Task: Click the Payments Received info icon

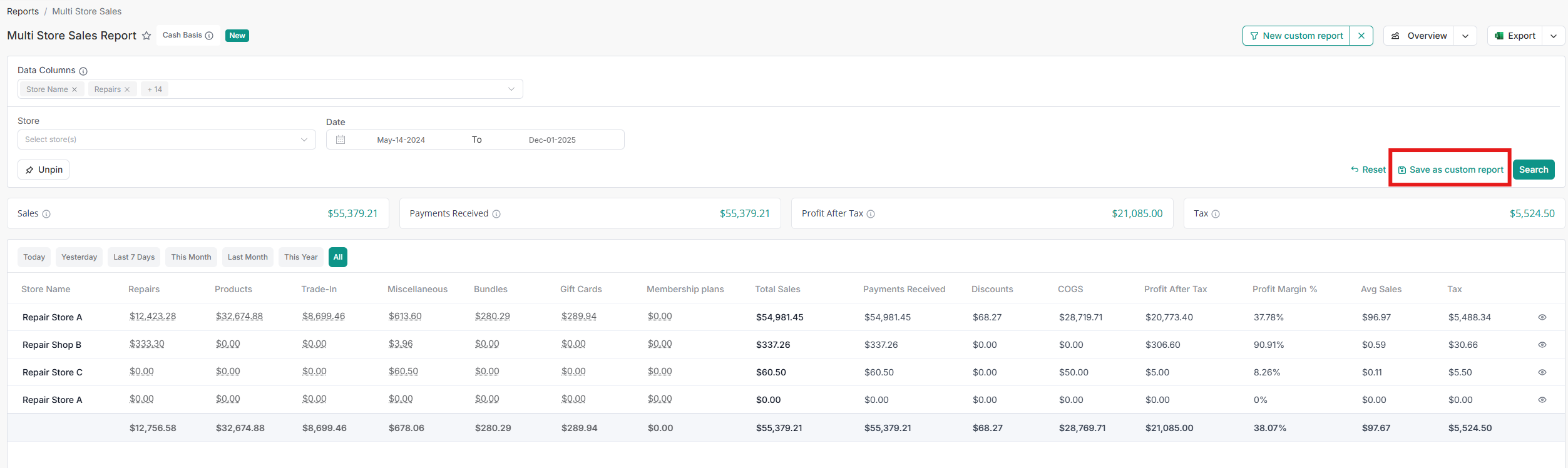Action: [x=496, y=214]
